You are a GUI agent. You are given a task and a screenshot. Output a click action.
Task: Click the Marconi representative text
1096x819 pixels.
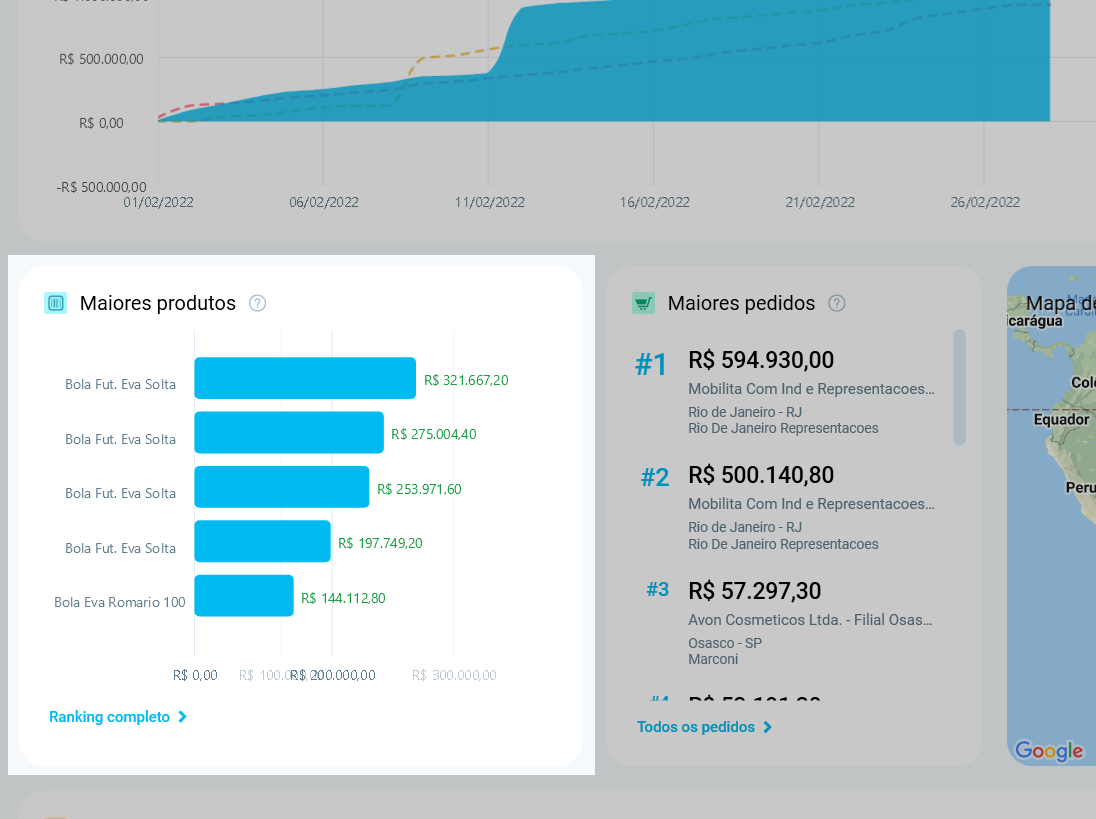713,659
